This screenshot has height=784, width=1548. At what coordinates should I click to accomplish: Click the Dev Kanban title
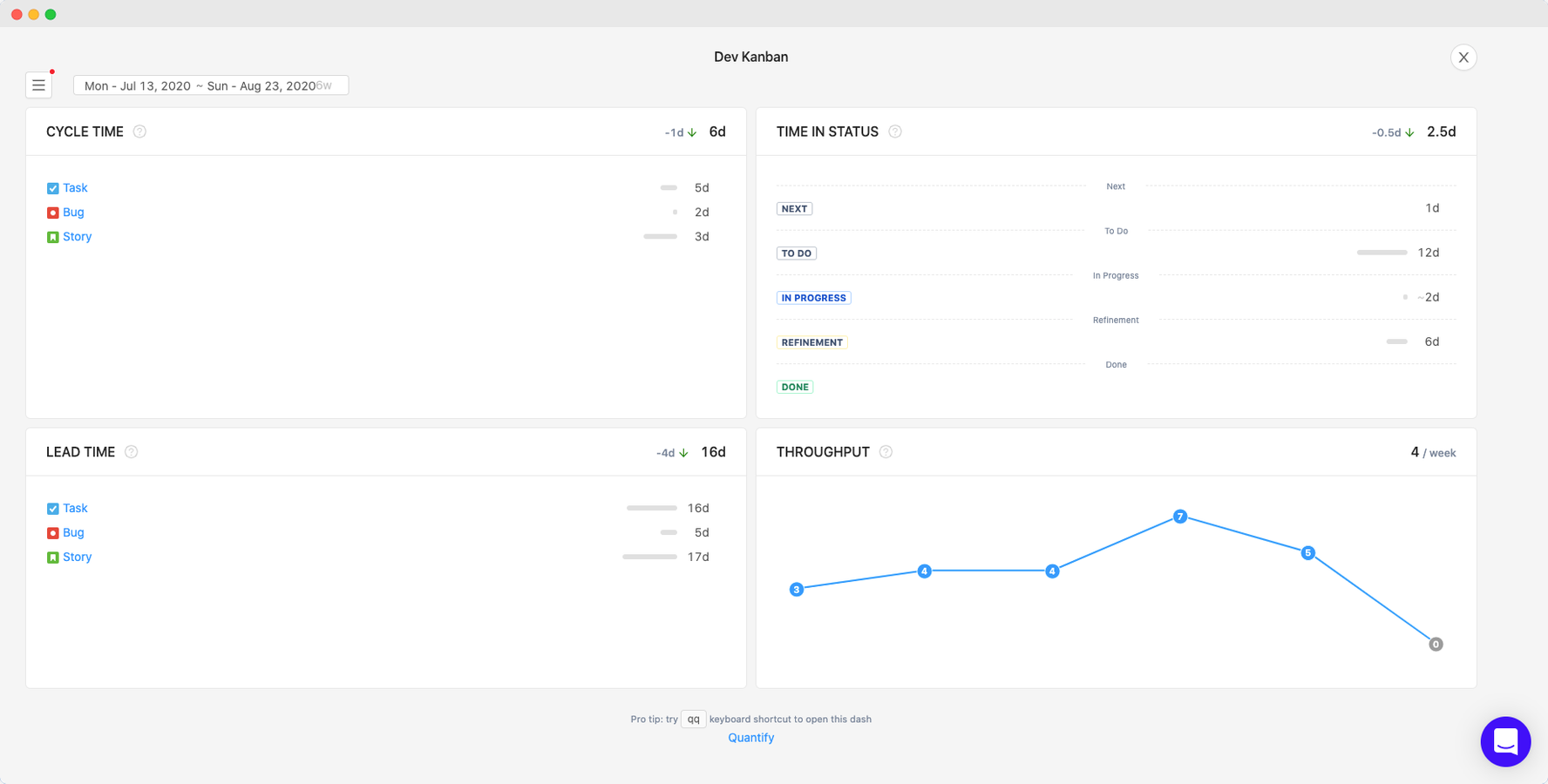point(751,57)
